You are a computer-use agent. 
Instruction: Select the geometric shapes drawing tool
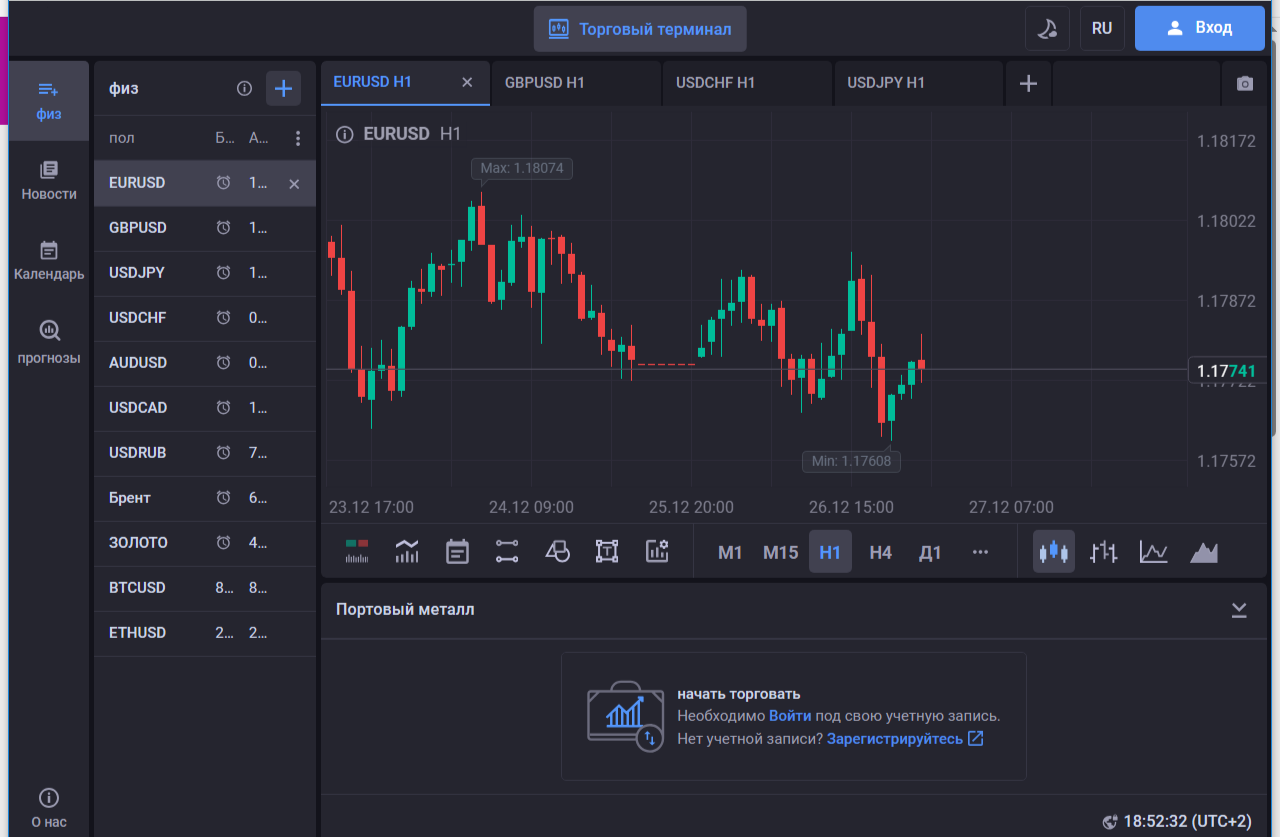(557, 552)
